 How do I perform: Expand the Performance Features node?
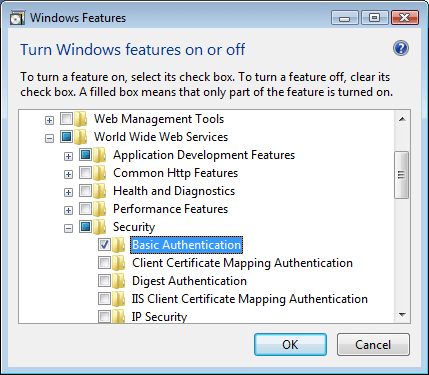pyautogui.click(x=68, y=210)
